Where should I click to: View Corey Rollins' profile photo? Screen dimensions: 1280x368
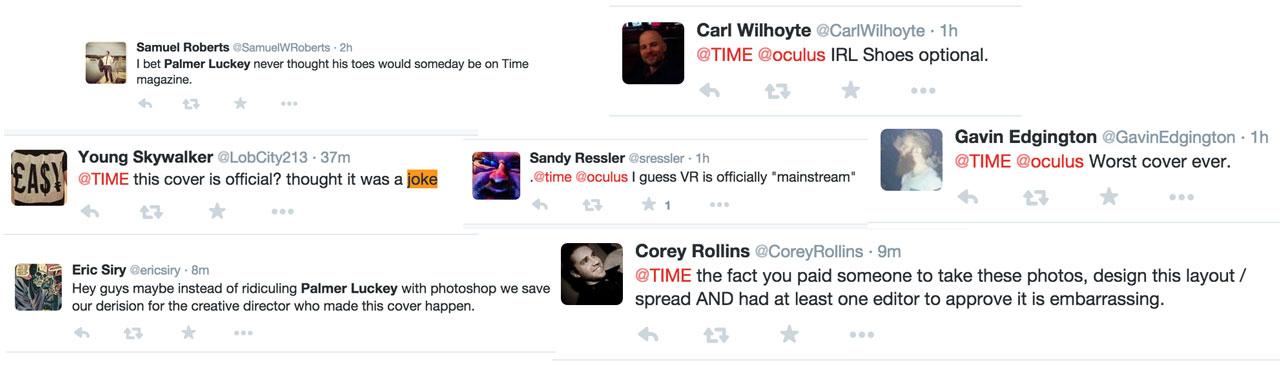point(591,273)
